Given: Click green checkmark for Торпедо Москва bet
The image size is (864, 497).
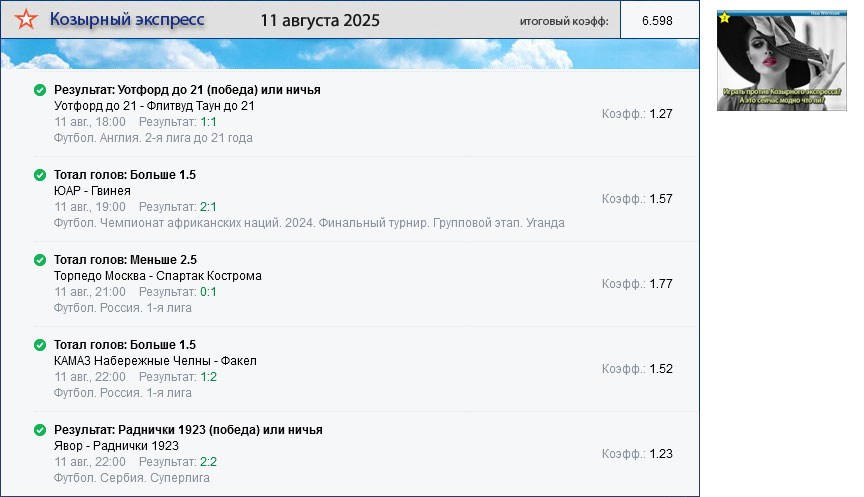Looking at the screenshot, I should tap(40, 260).
